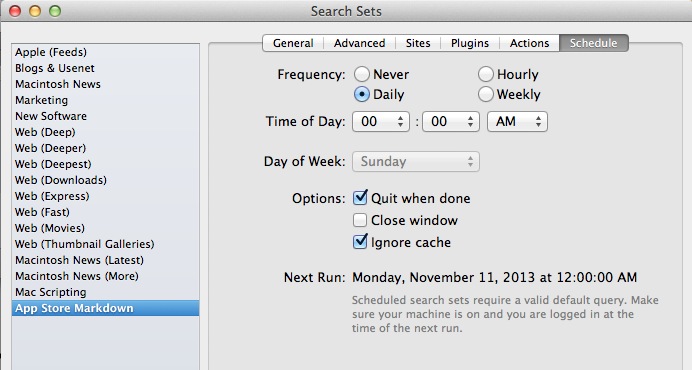
Task: Switch to the Advanced tab
Action: click(x=359, y=43)
